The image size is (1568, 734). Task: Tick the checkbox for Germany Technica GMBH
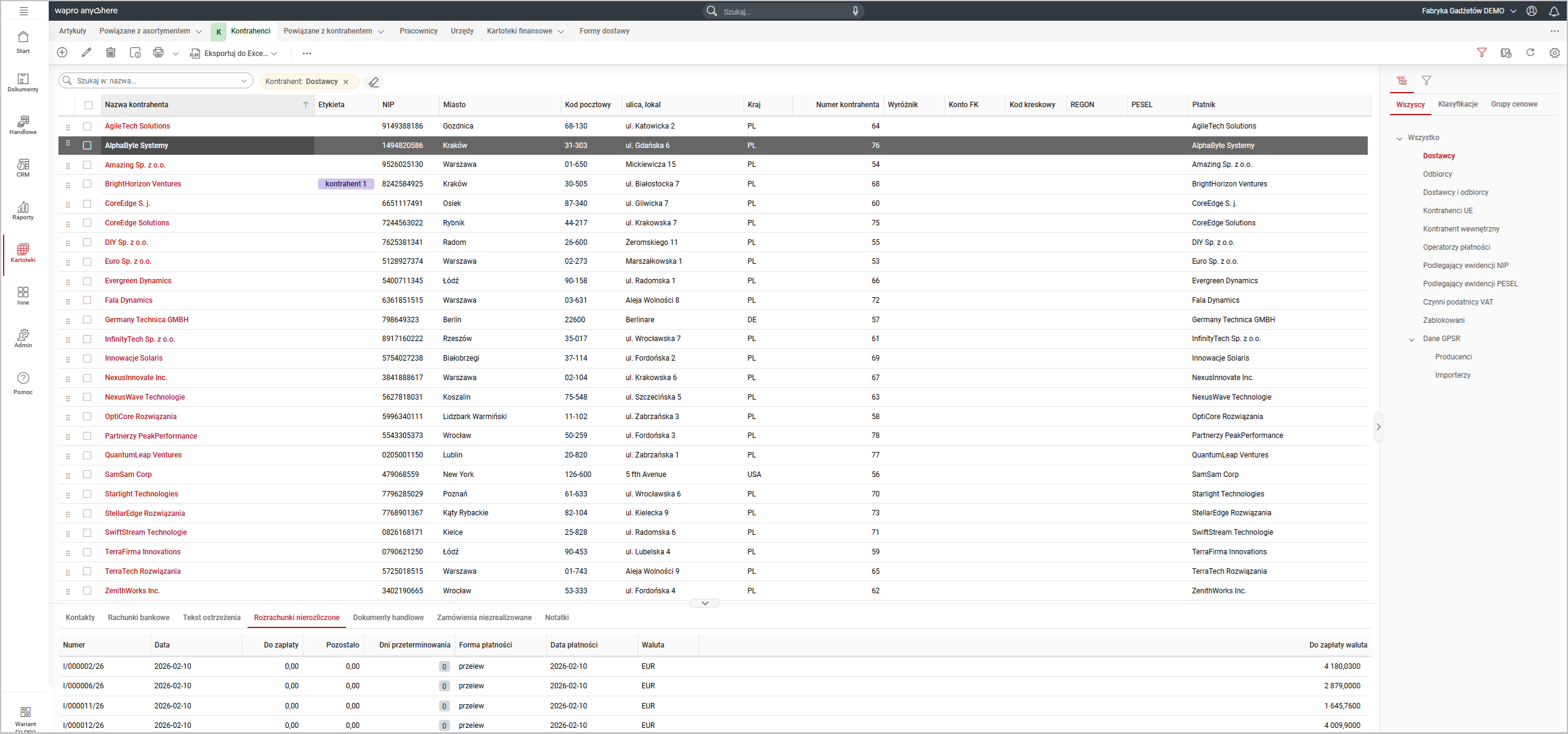point(87,320)
